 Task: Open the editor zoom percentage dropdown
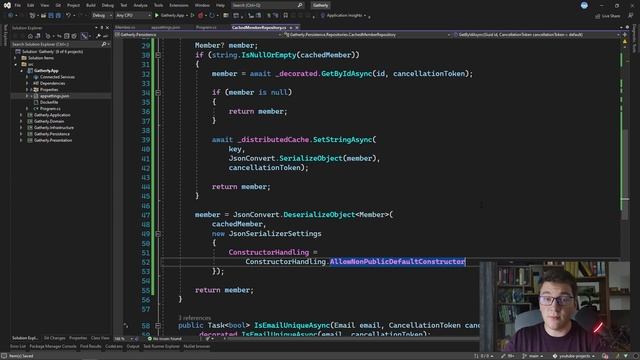coord(124,338)
